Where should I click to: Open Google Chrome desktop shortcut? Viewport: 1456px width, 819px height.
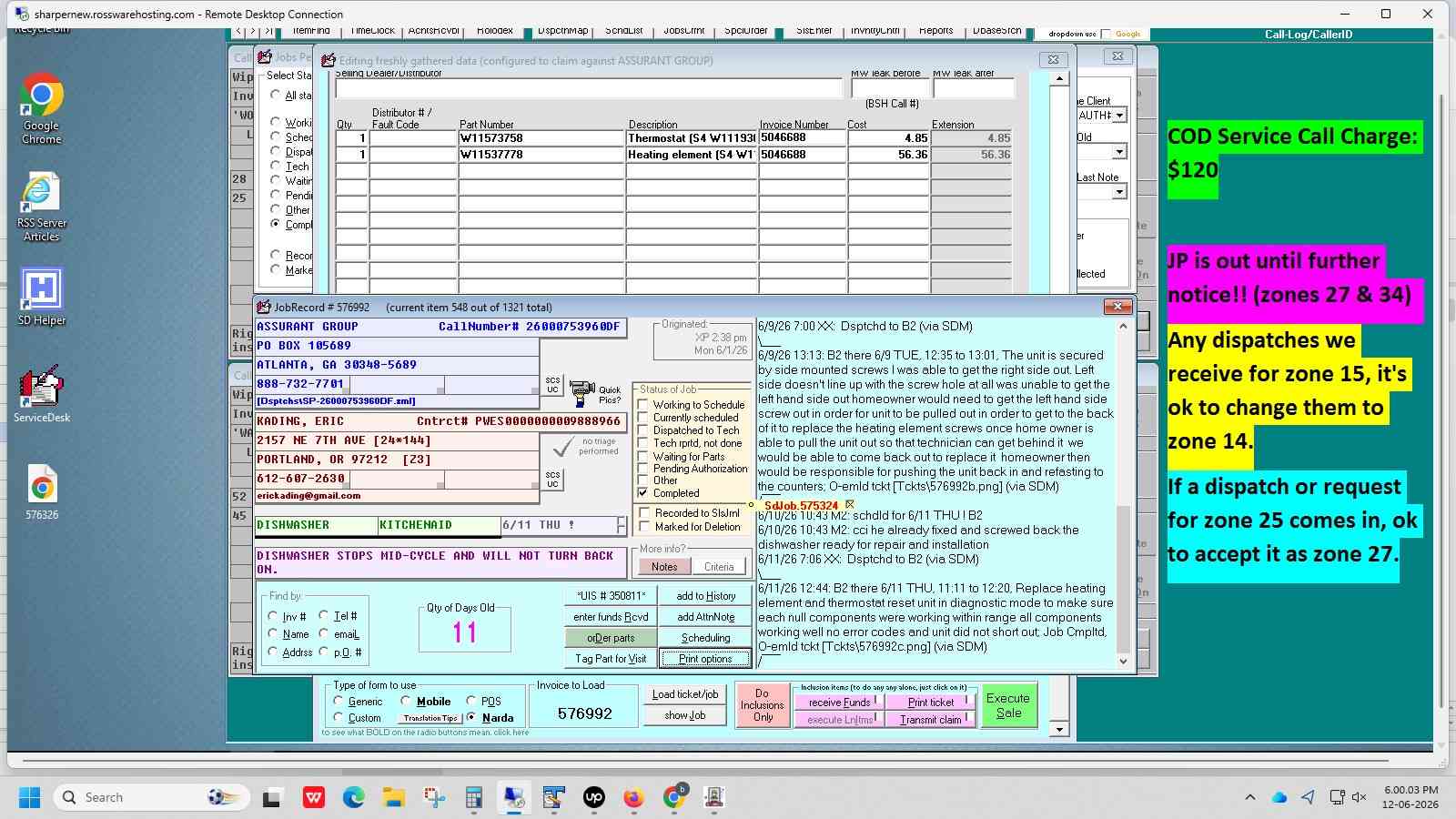coord(42,108)
